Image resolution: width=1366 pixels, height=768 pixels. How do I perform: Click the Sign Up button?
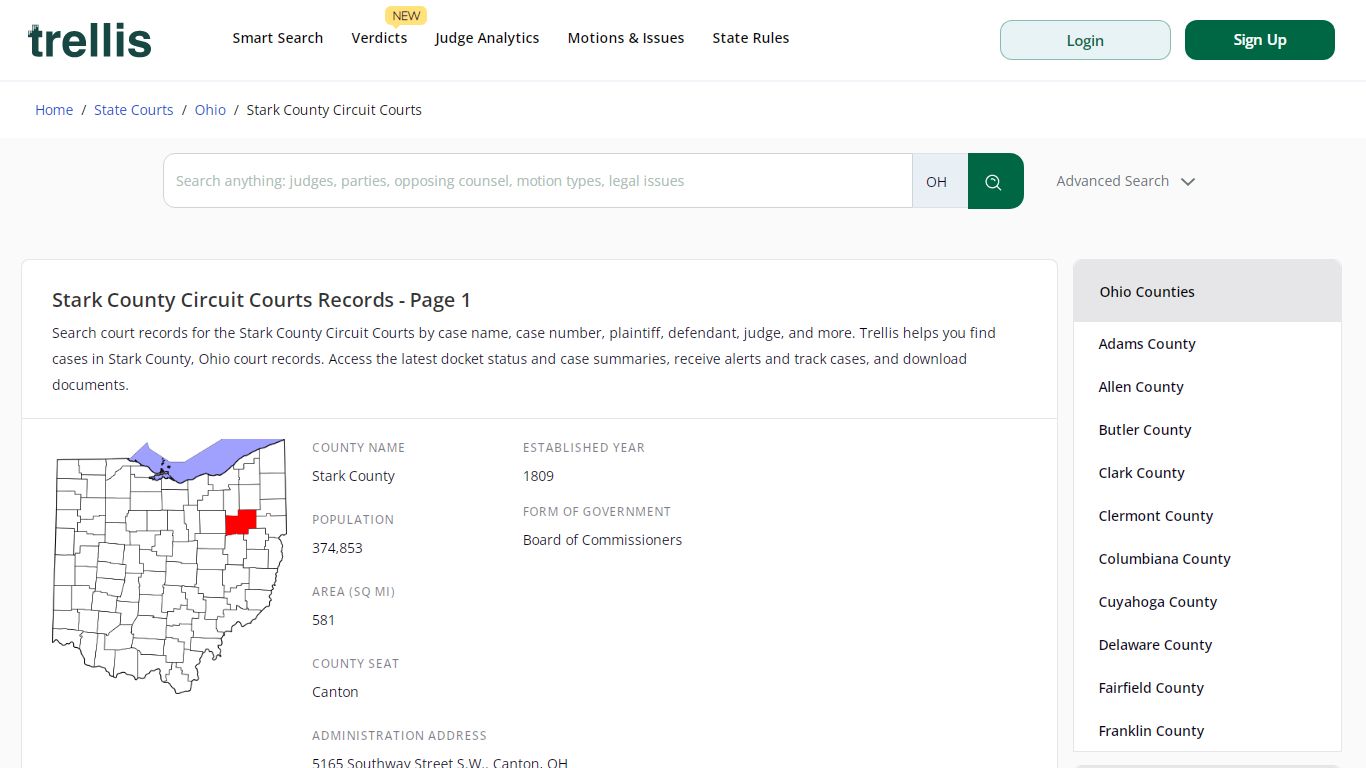[x=1260, y=40]
